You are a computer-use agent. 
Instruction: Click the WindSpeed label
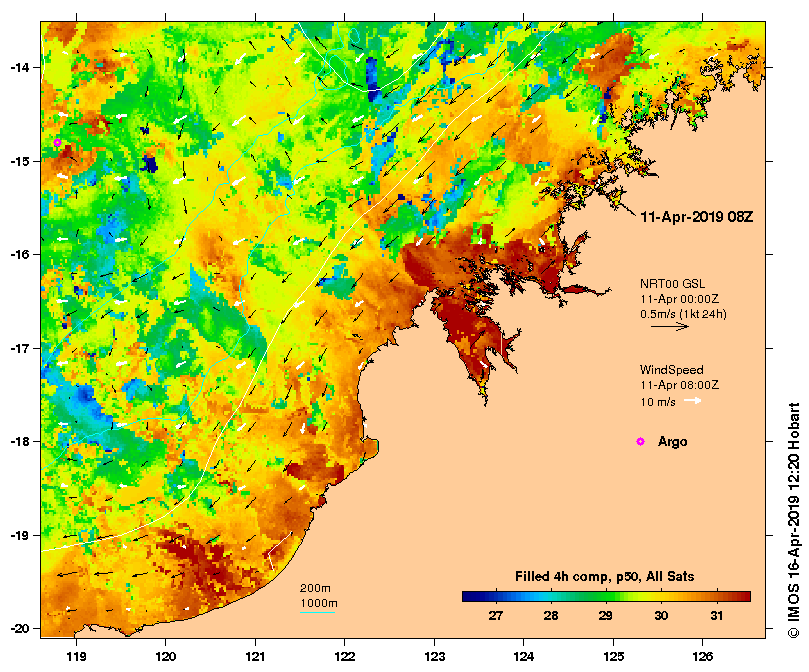672,370
